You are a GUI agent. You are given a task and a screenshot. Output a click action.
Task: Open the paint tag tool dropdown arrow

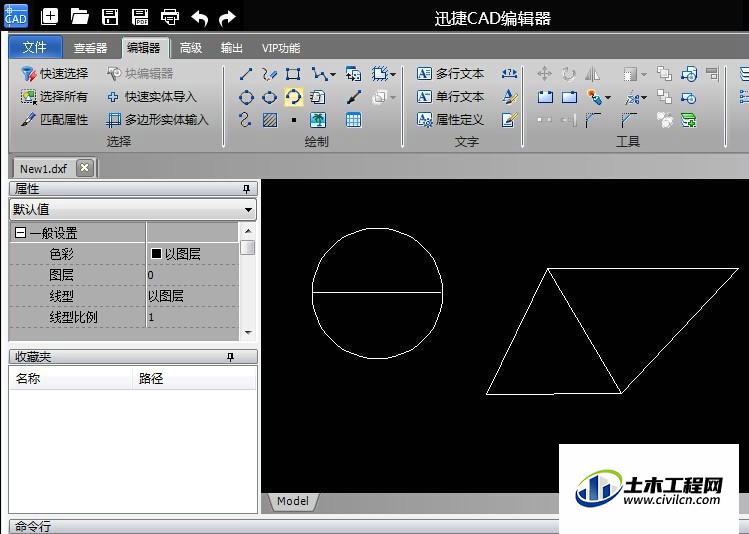tap(608, 98)
